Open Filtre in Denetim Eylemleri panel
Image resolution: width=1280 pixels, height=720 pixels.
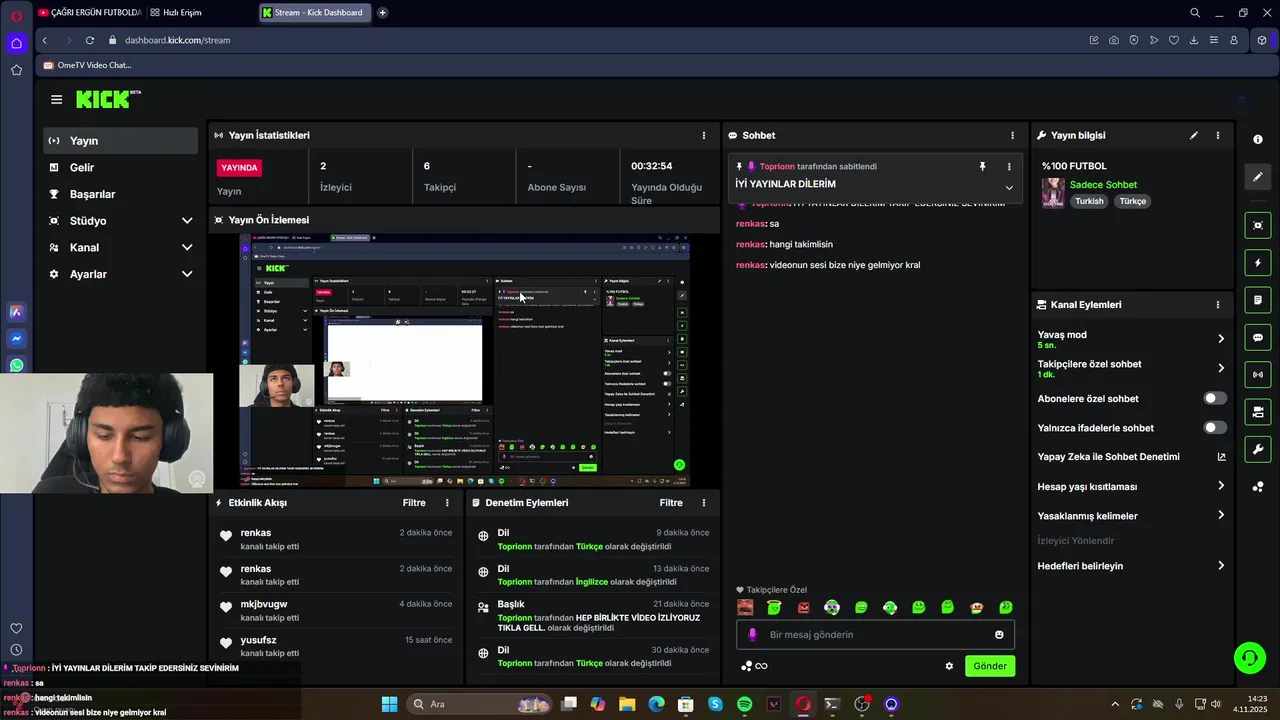tap(671, 503)
